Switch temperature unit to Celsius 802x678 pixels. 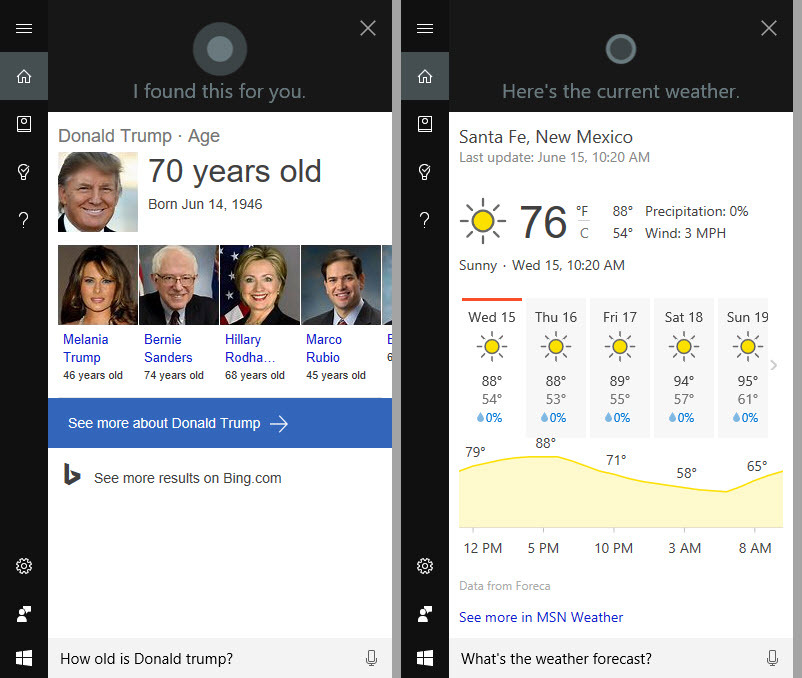(583, 233)
